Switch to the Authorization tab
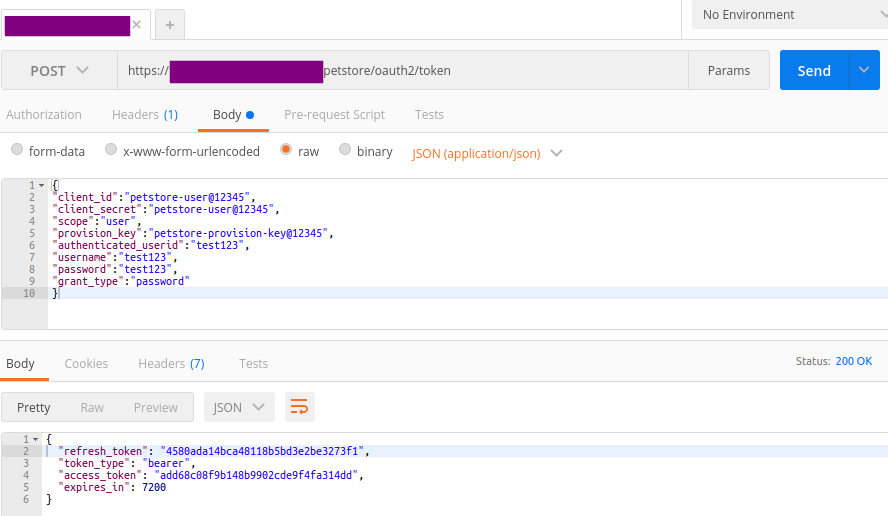Screen dimensions: 888x516 click(x=44, y=115)
